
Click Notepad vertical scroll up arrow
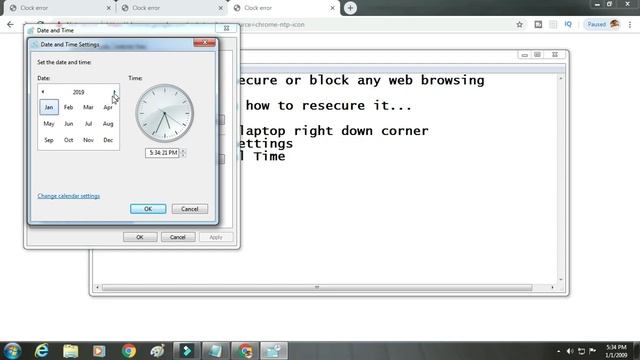[x=561, y=78]
